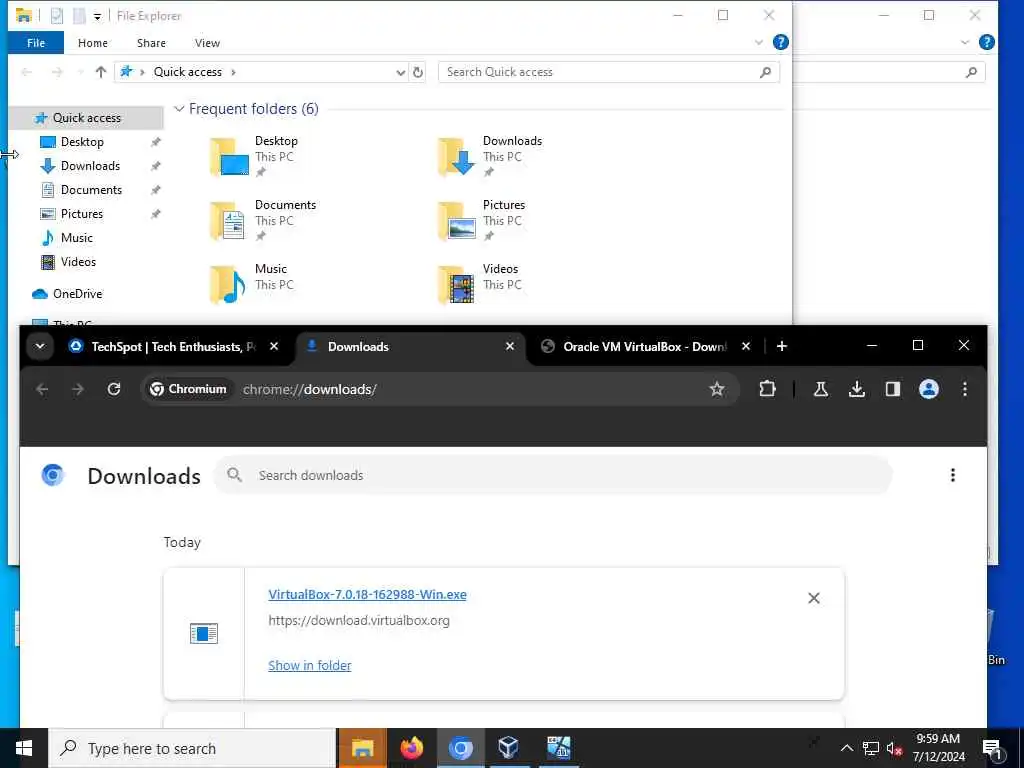
Task: Open the Share ribbon tab
Action: (151, 43)
